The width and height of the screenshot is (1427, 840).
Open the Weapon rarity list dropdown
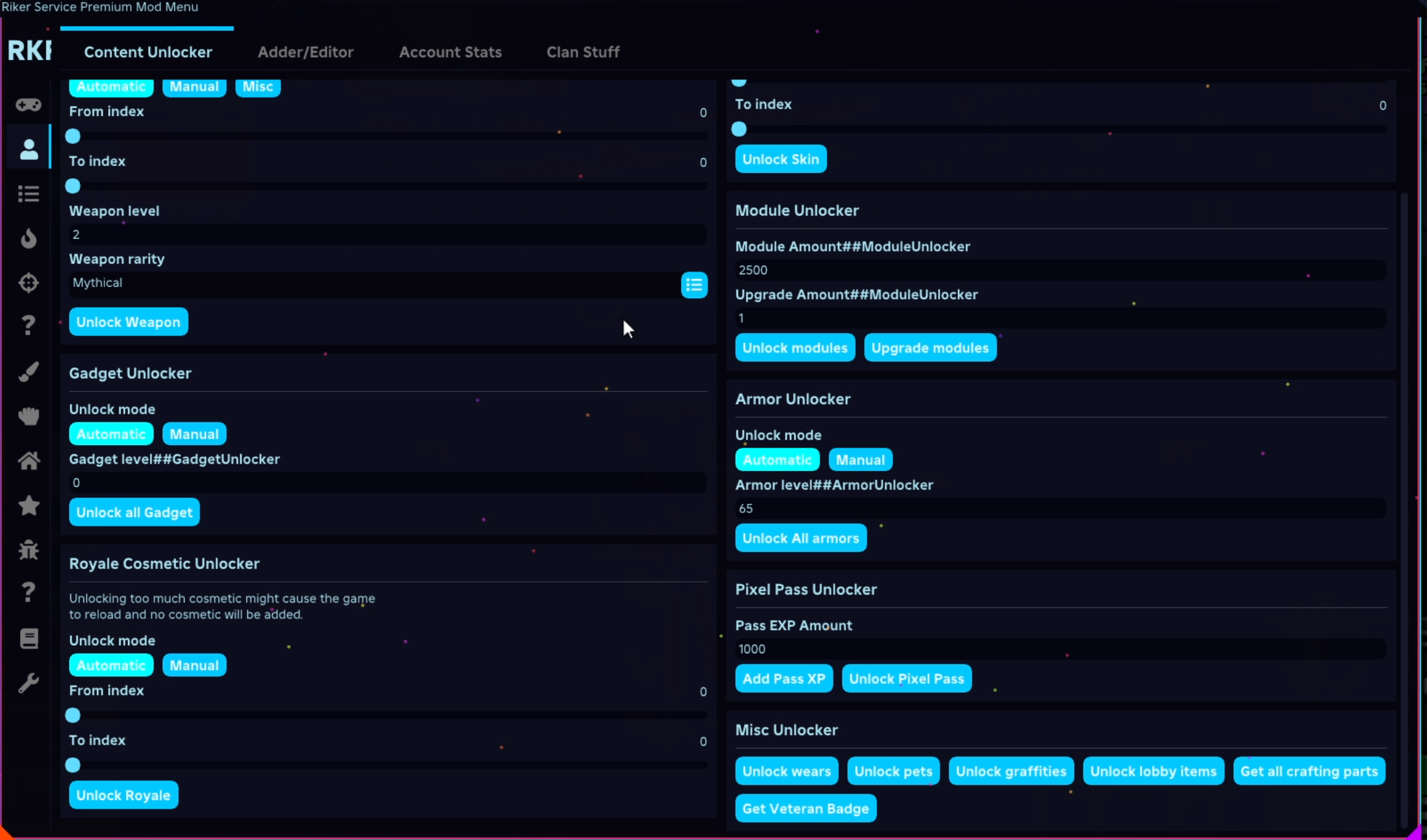tap(694, 285)
